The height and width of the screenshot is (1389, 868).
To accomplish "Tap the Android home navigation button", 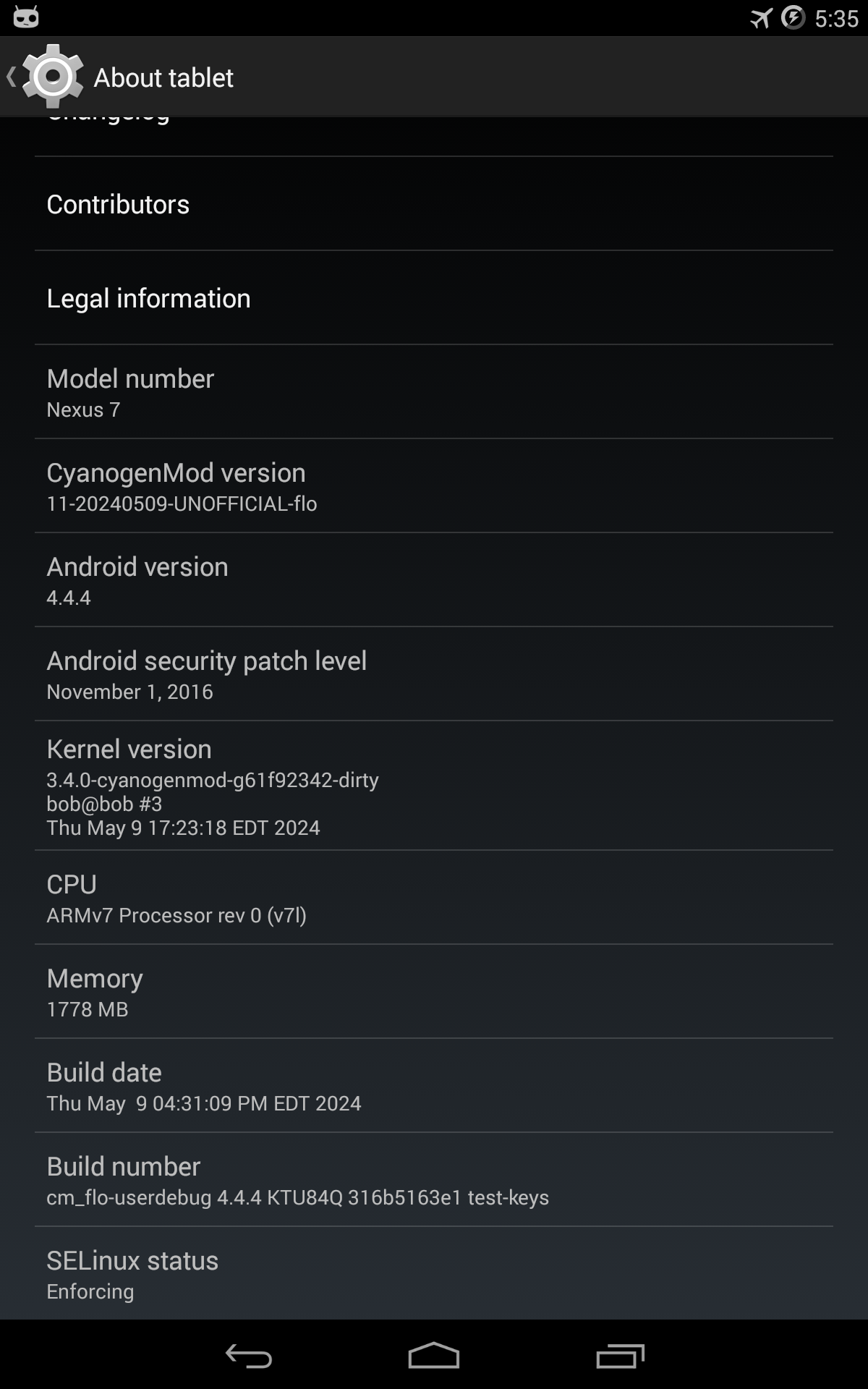I will [434, 1356].
